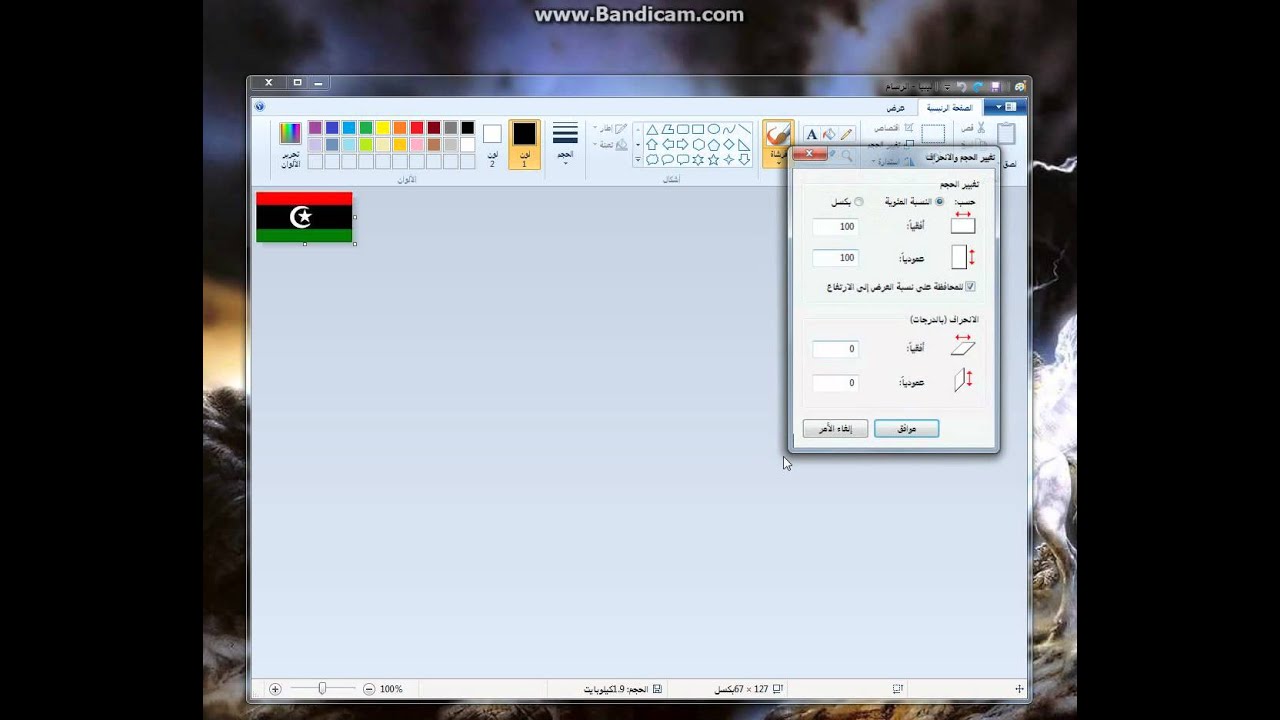This screenshot has height=720, width=1280.
Task: Choose the oval shape
Action: (x=713, y=130)
